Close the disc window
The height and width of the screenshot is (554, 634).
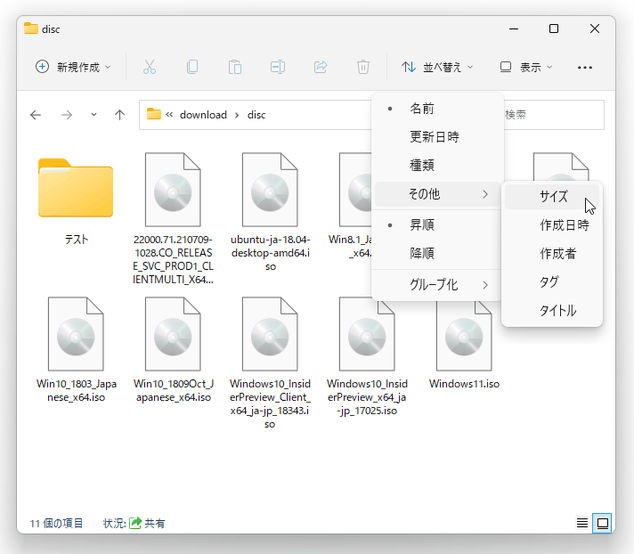click(594, 29)
